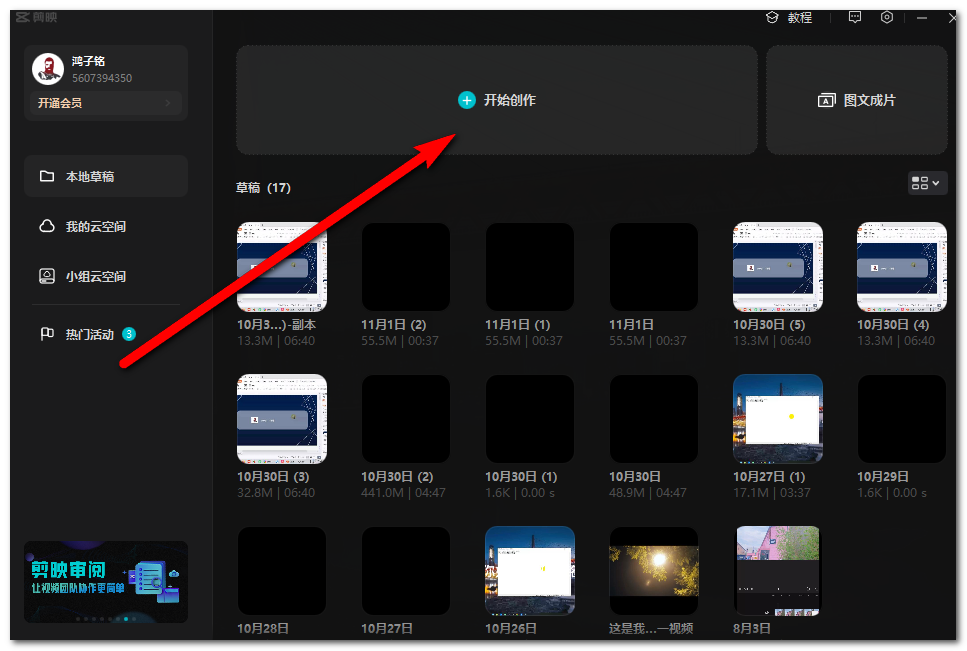Click the 教程 tutorial graduation cap icon
The image size is (967, 651).
[772, 17]
